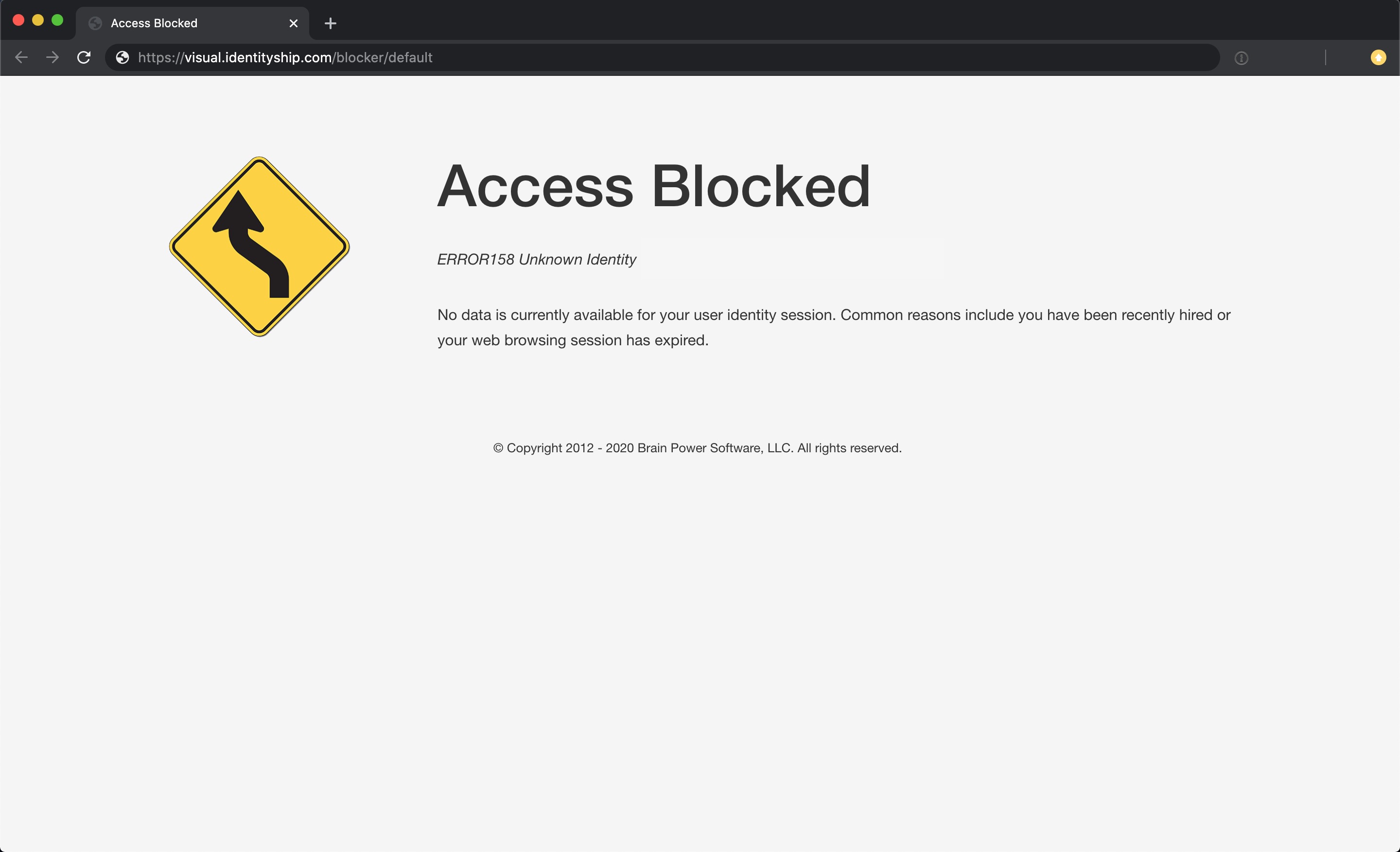
Task: Click the /blocker/default path in URL
Action: pyautogui.click(x=383, y=57)
